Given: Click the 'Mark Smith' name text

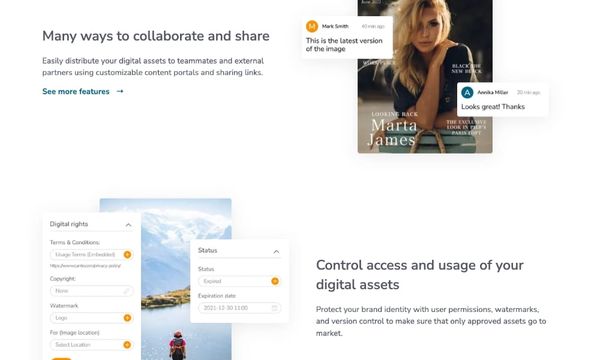Looking at the screenshot, I should tap(335, 26).
